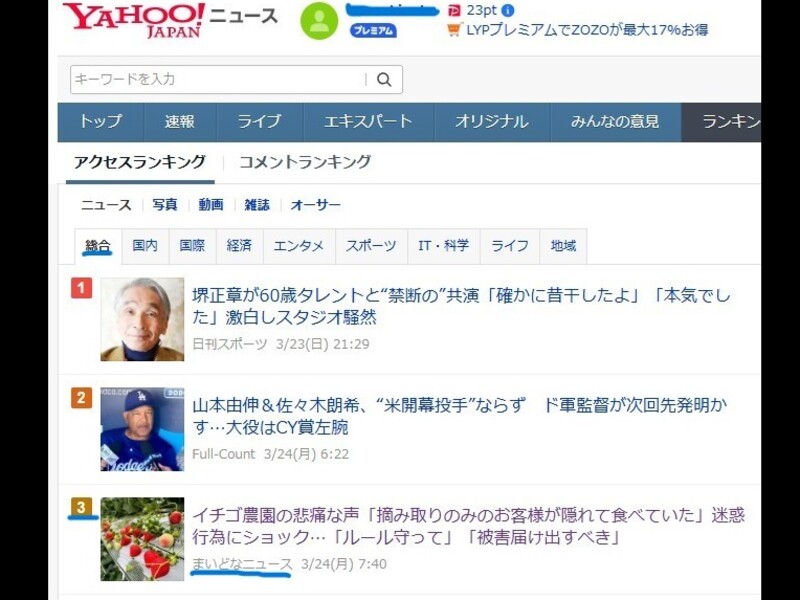The width and height of the screenshot is (800, 600).
Task: Switch to コメントランキング tab
Action: 305,162
